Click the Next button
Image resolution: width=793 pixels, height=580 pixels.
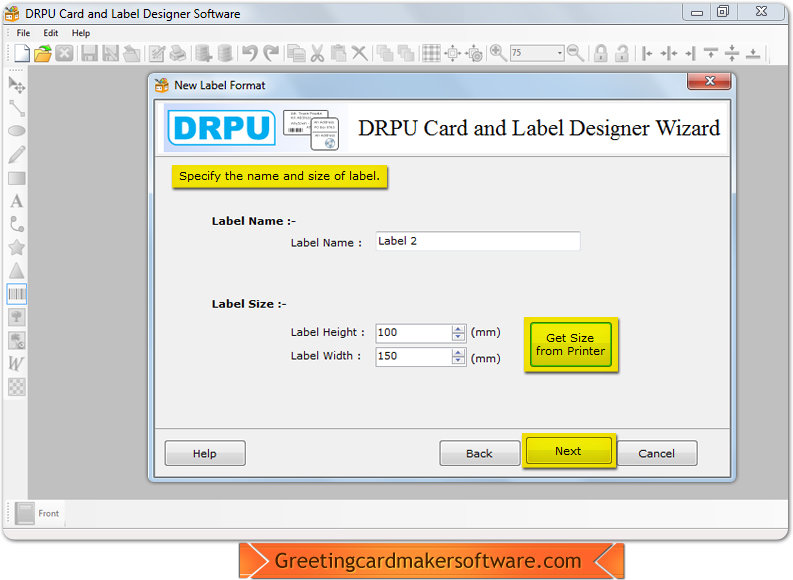pos(568,451)
